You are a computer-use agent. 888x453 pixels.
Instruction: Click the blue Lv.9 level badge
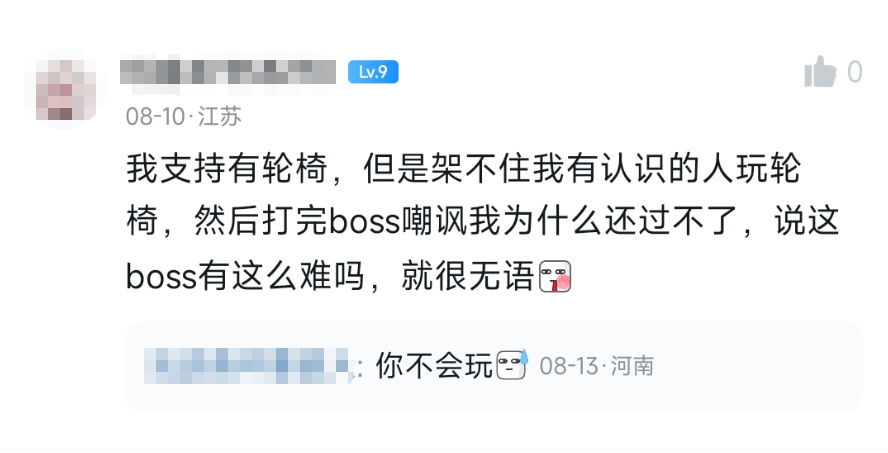pyautogui.click(x=373, y=72)
